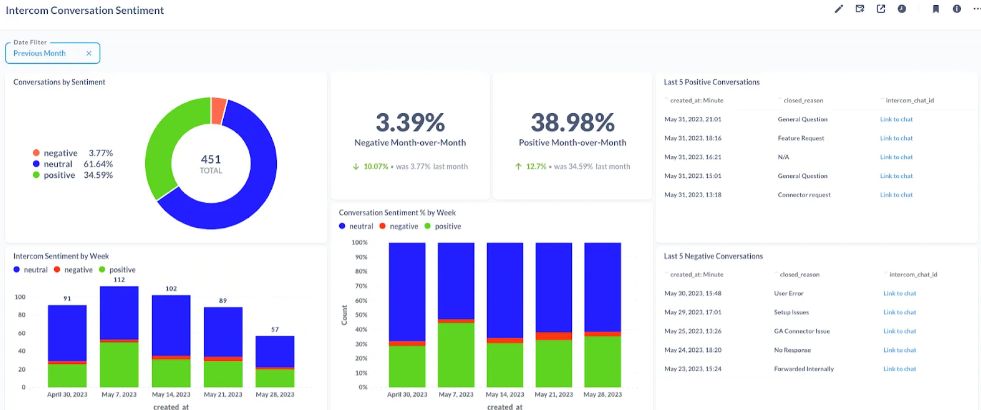Image resolution: width=981 pixels, height=410 pixels.
Task: Open chat link for No Response conversation
Action: pos(900,350)
